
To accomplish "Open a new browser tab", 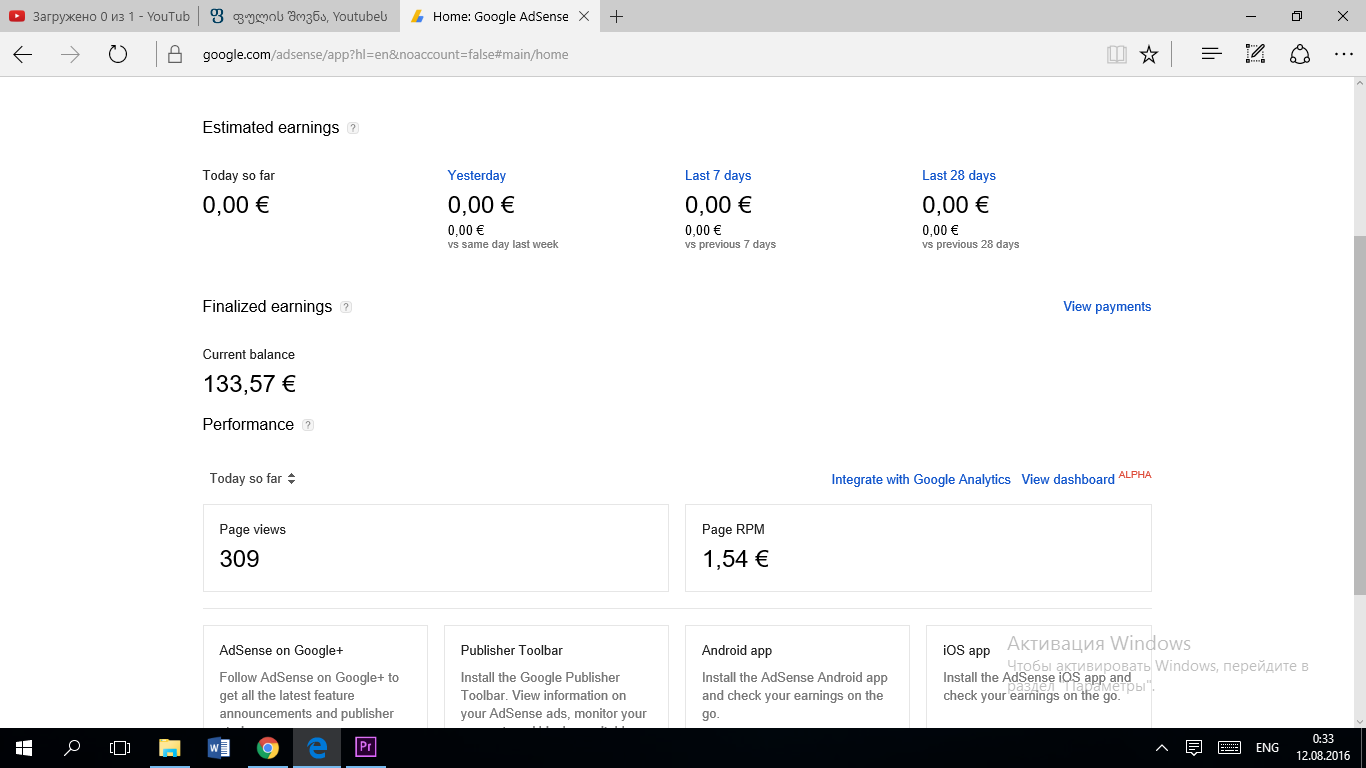I will [617, 17].
